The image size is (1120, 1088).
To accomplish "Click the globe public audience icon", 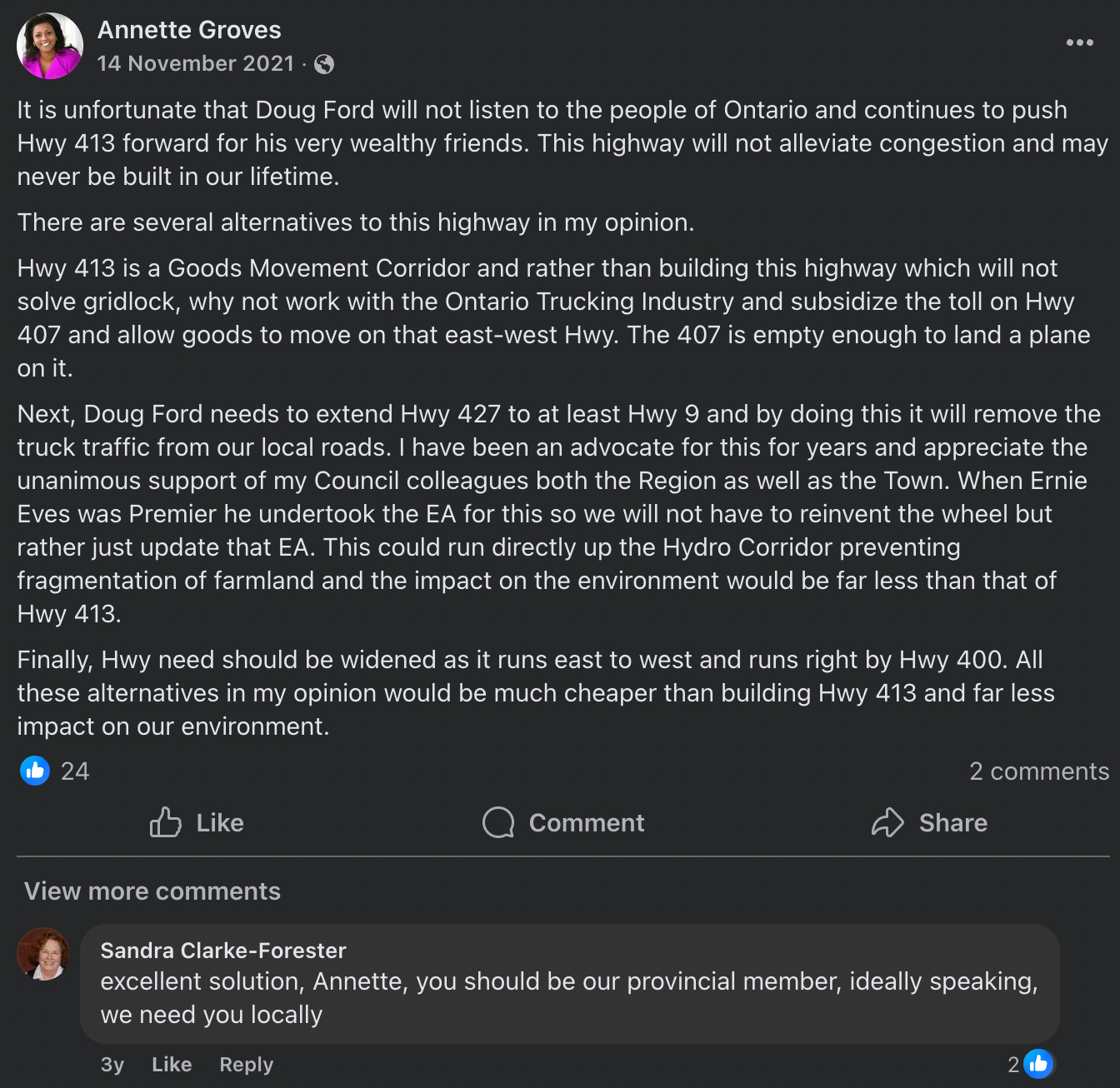I will coord(324,64).
